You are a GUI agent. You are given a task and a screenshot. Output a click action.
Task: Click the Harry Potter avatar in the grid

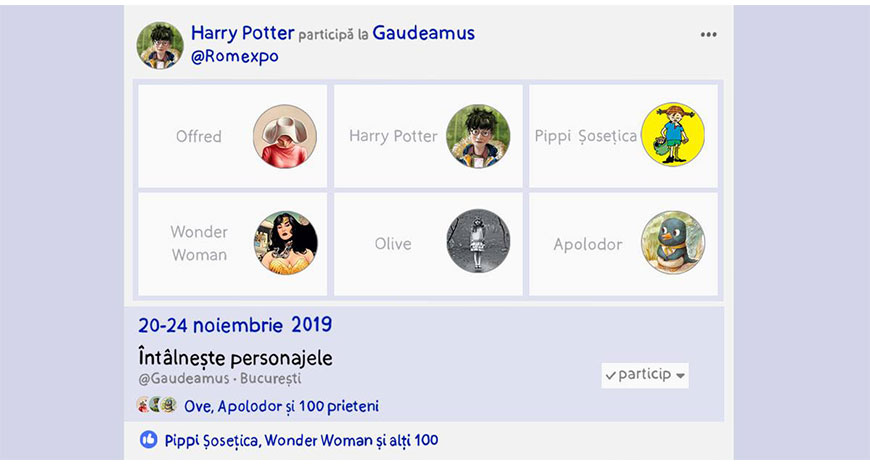tap(478, 136)
